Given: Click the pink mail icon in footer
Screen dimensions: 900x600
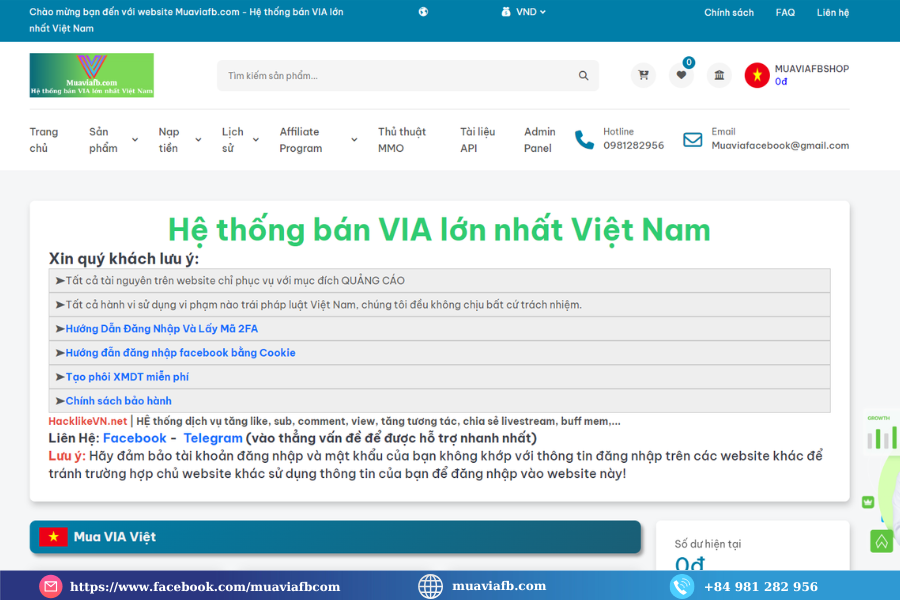Looking at the screenshot, I should pos(51,586).
